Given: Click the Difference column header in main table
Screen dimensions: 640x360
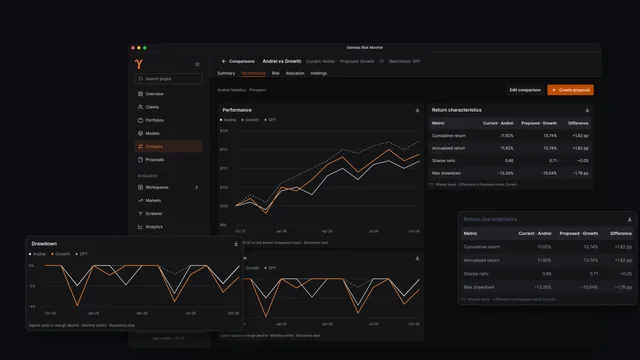Looking at the screenshot, I should point(578,123).
